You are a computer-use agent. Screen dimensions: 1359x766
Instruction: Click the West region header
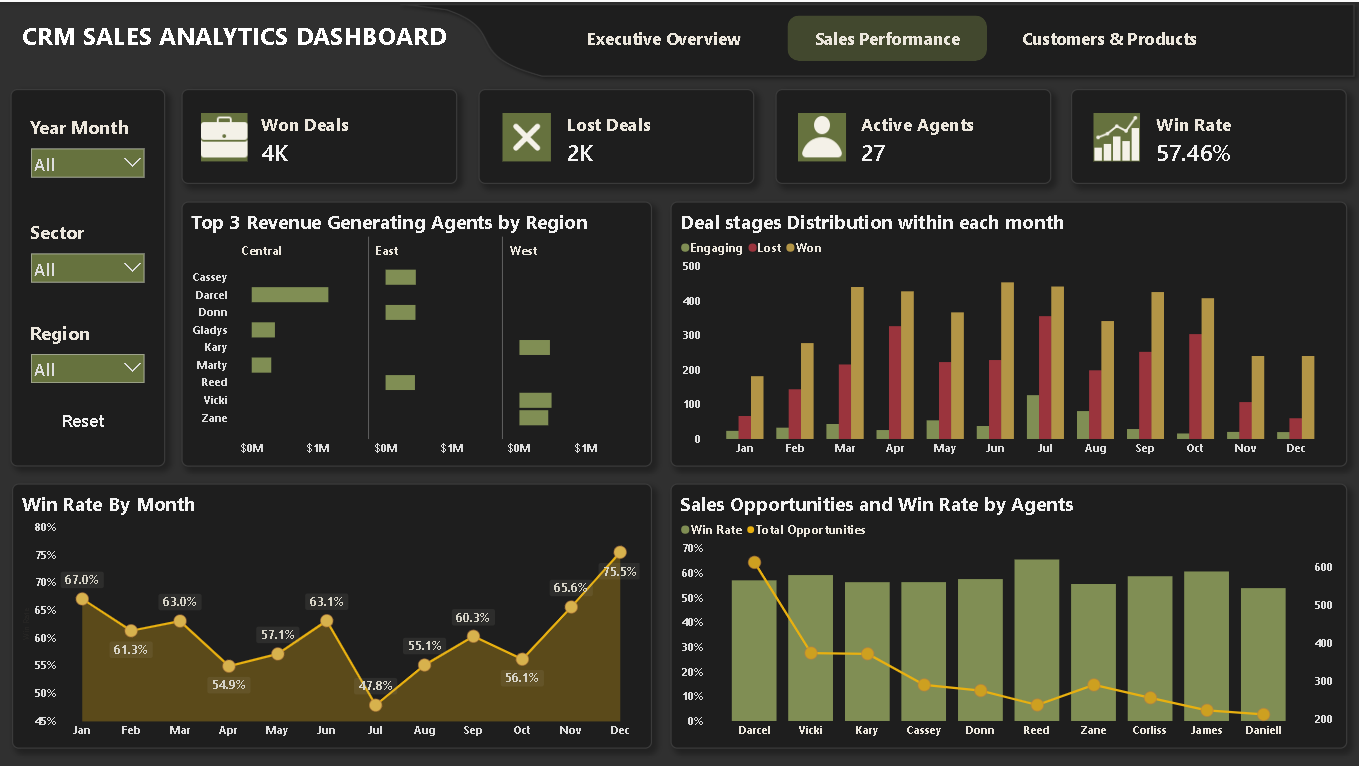(523, 251)
